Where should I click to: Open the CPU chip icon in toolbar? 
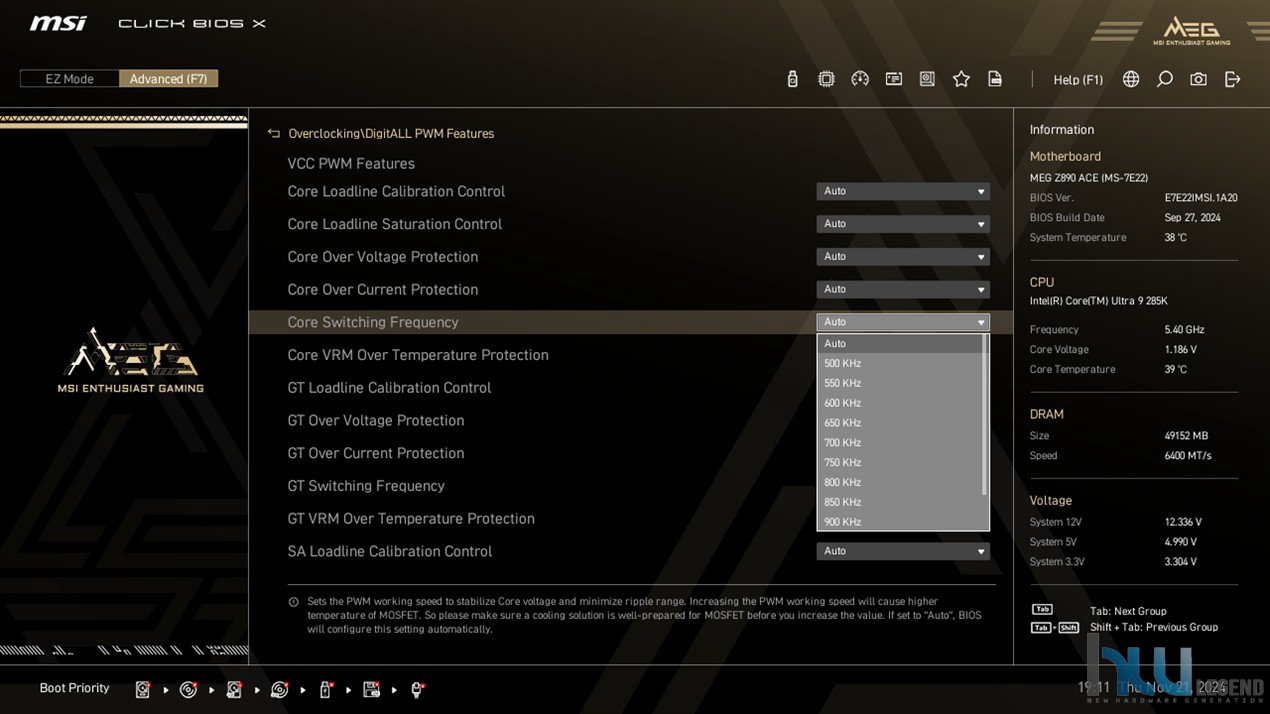[826, 79]
